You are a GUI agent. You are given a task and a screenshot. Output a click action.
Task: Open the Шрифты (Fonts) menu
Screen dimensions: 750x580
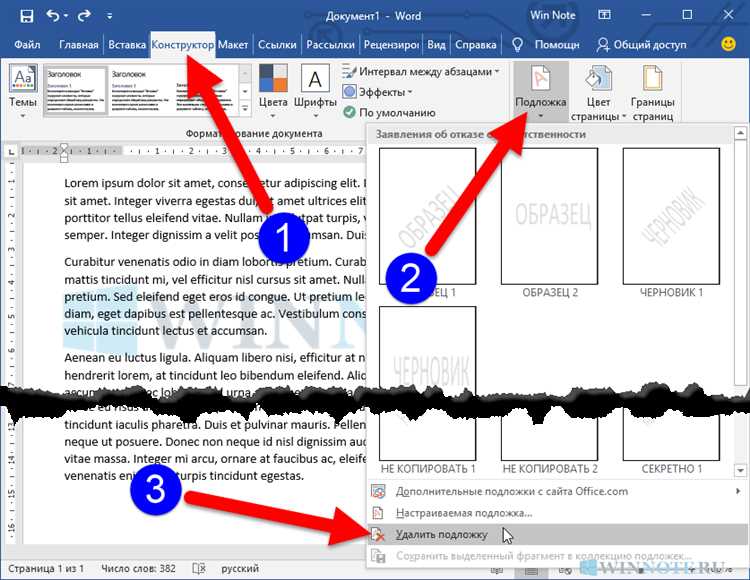point(315,87)
